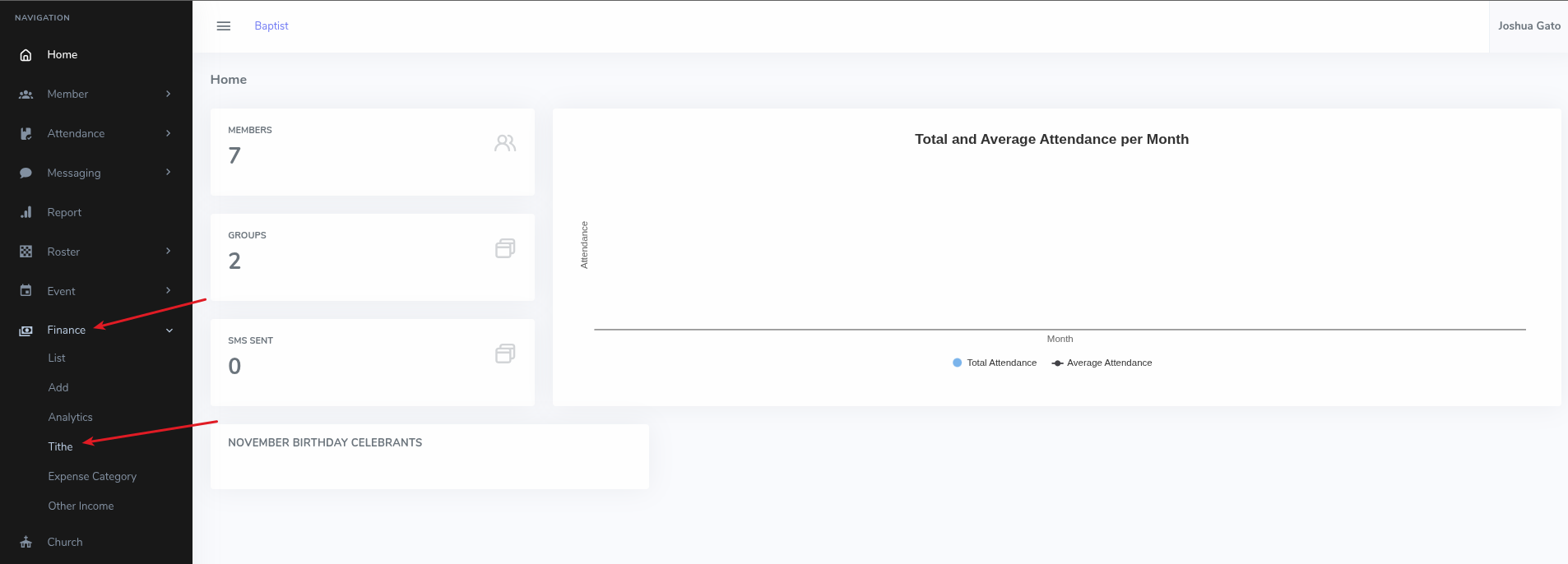This screenshot has height=564, width=1568.
Task: Click the Messaging chat bubble icon
Action: tap(26, 173)
